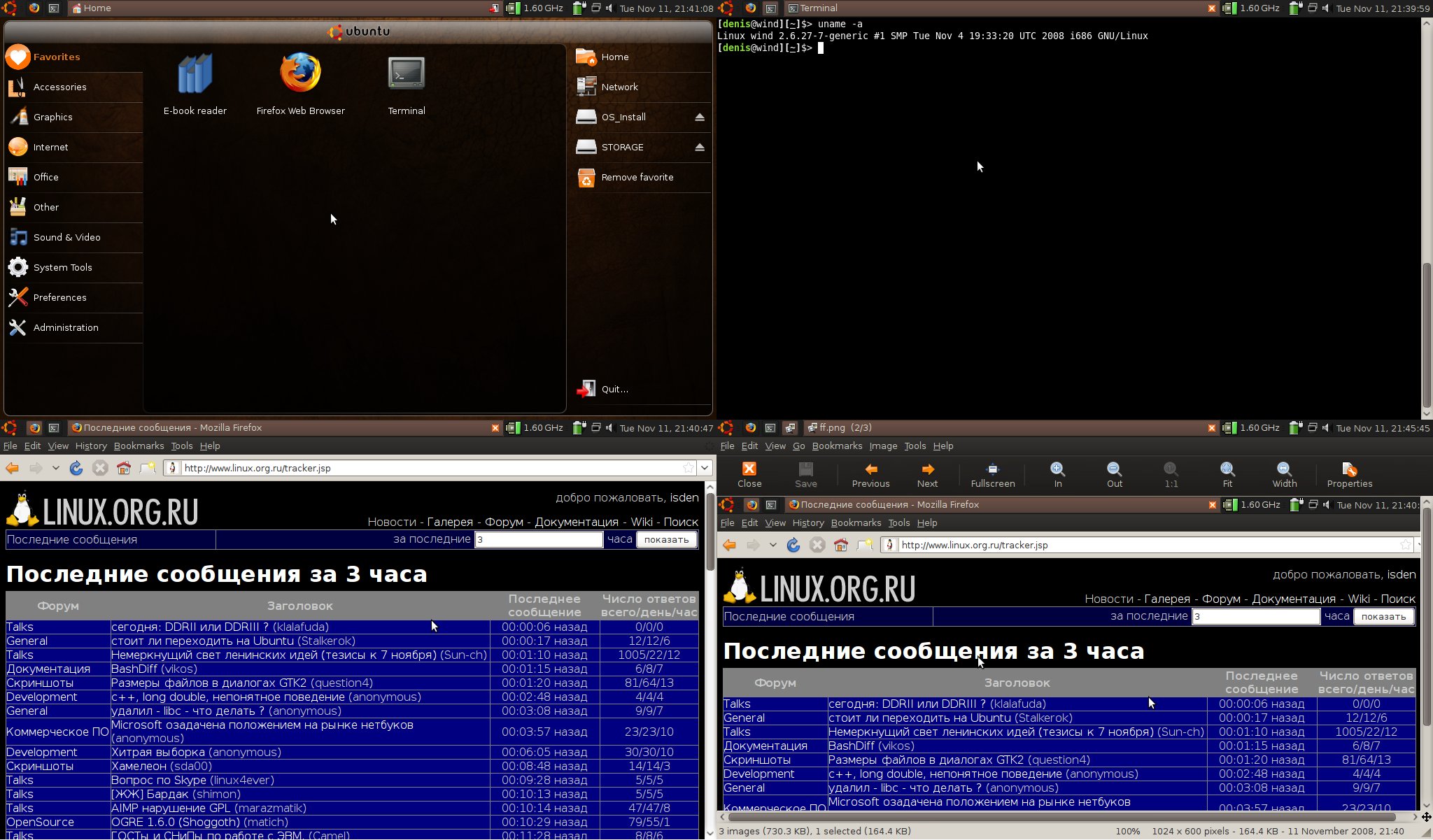Viewport: 1433px width, 840px height.
Task: Bookmark page with star in left Firefox URL bar
Action: coord(689,469)
